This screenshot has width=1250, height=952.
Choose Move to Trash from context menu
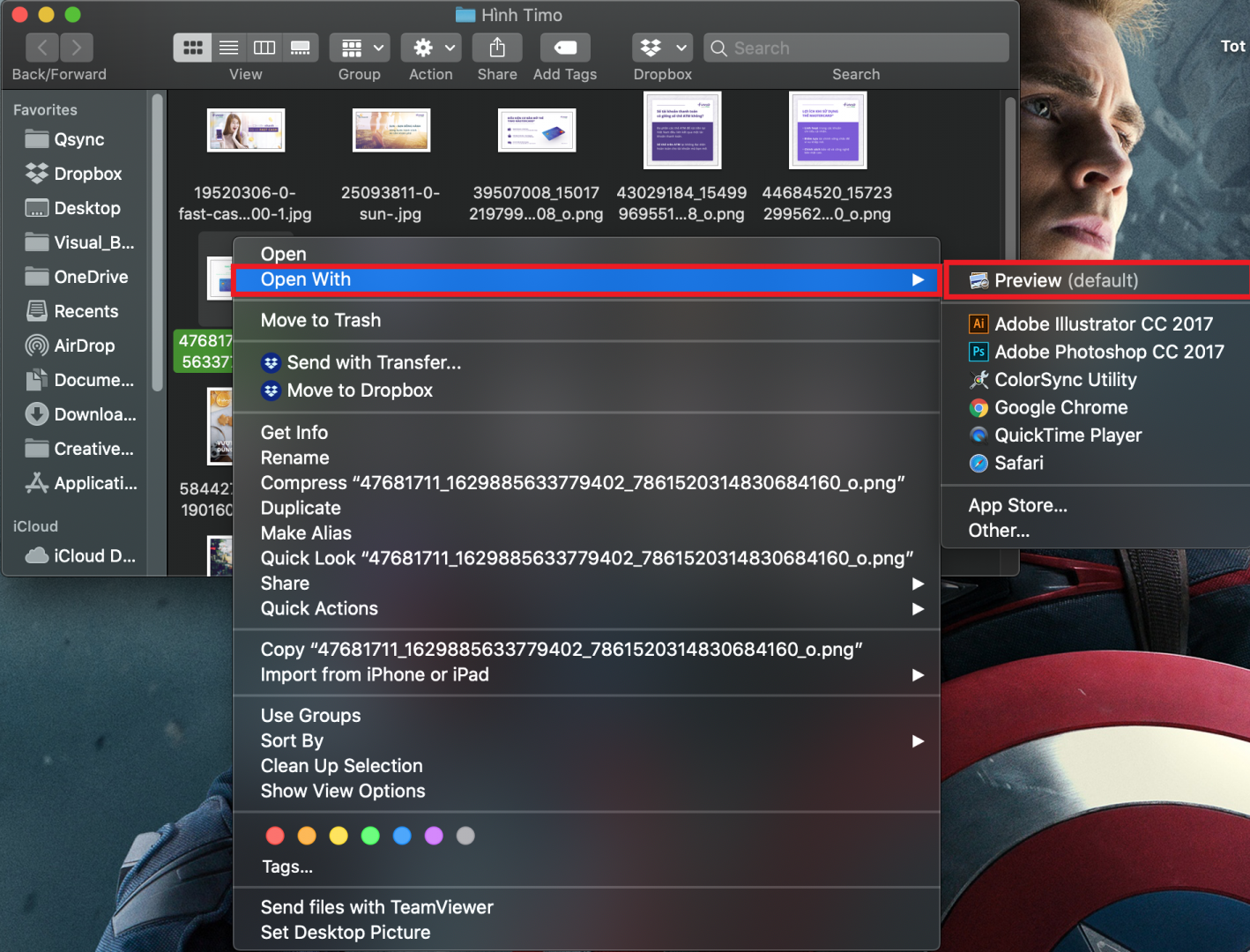coord(321,320)
